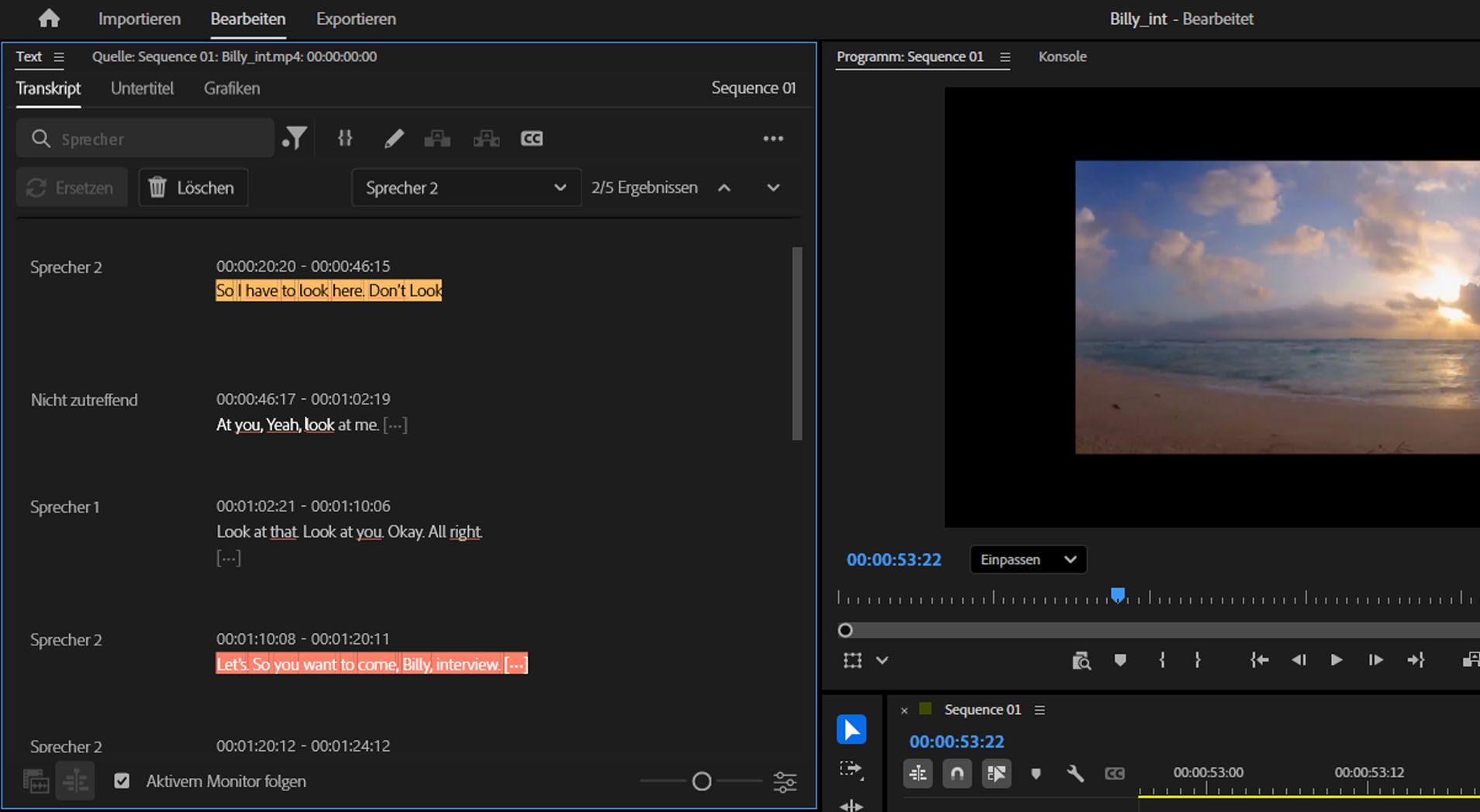The height and width of the screenshot is (812, 1480).
Task: Open the transcript filter icon
Action: pyautogui.click(x=295, y=139)
